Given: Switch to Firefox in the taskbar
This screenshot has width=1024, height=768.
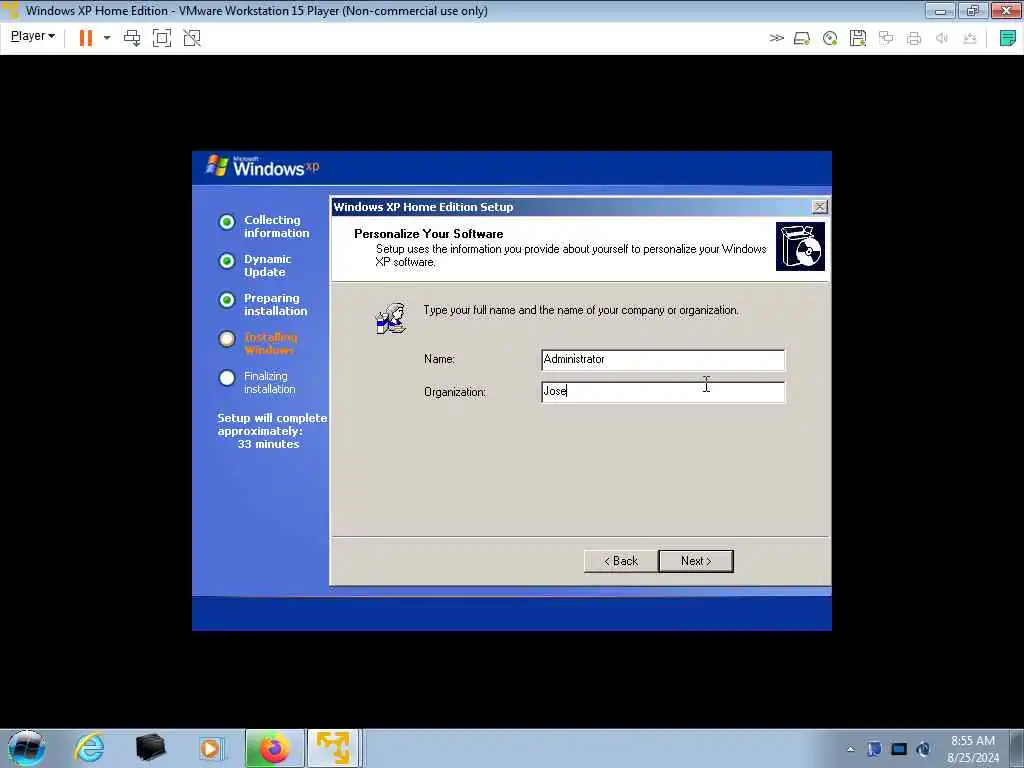Looking at the screenshot, I should [274, 748].
